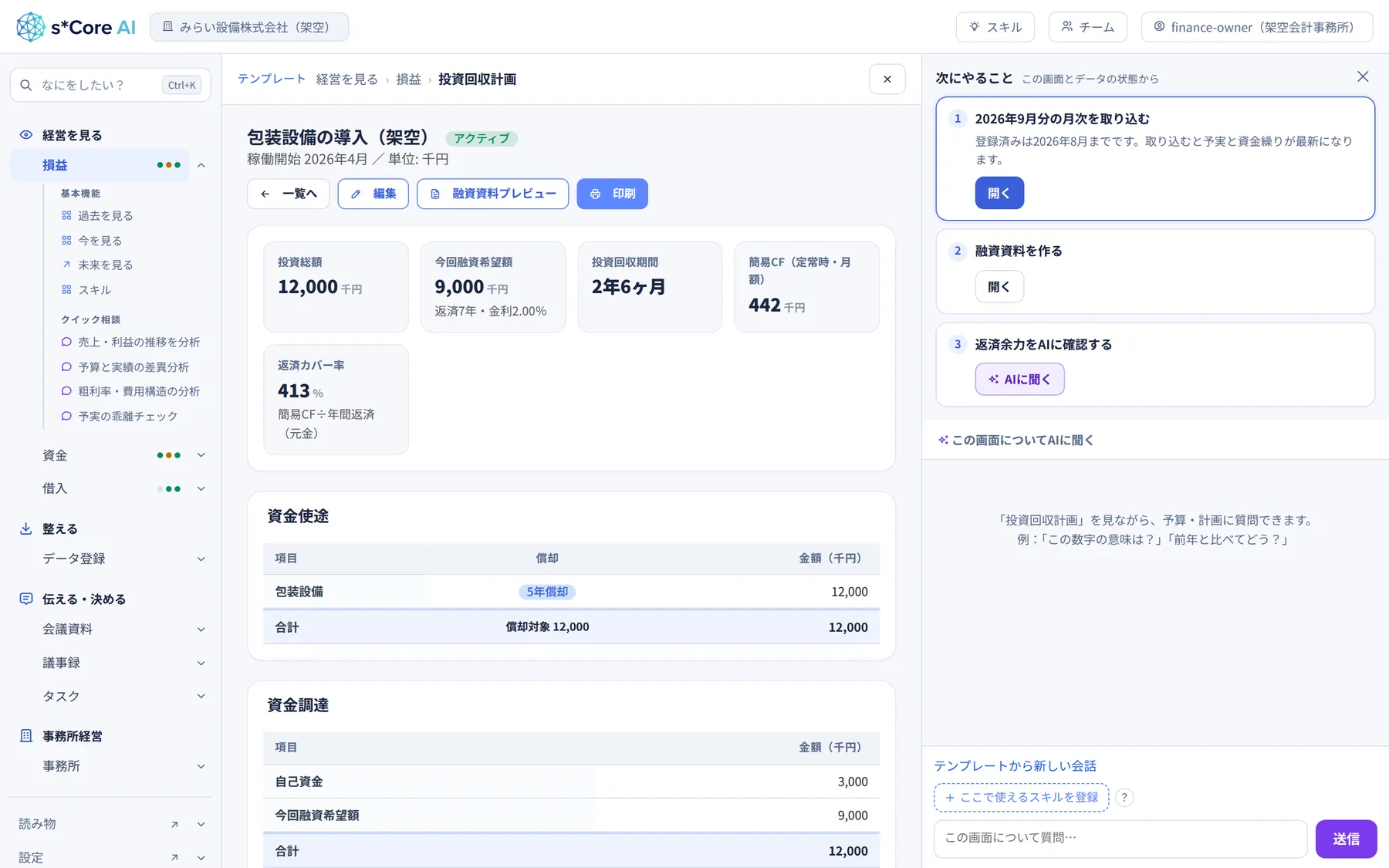Open the スキル item under 基本機能
The height and width of the screenshot is (868, 1389).
tap(94, 290)
